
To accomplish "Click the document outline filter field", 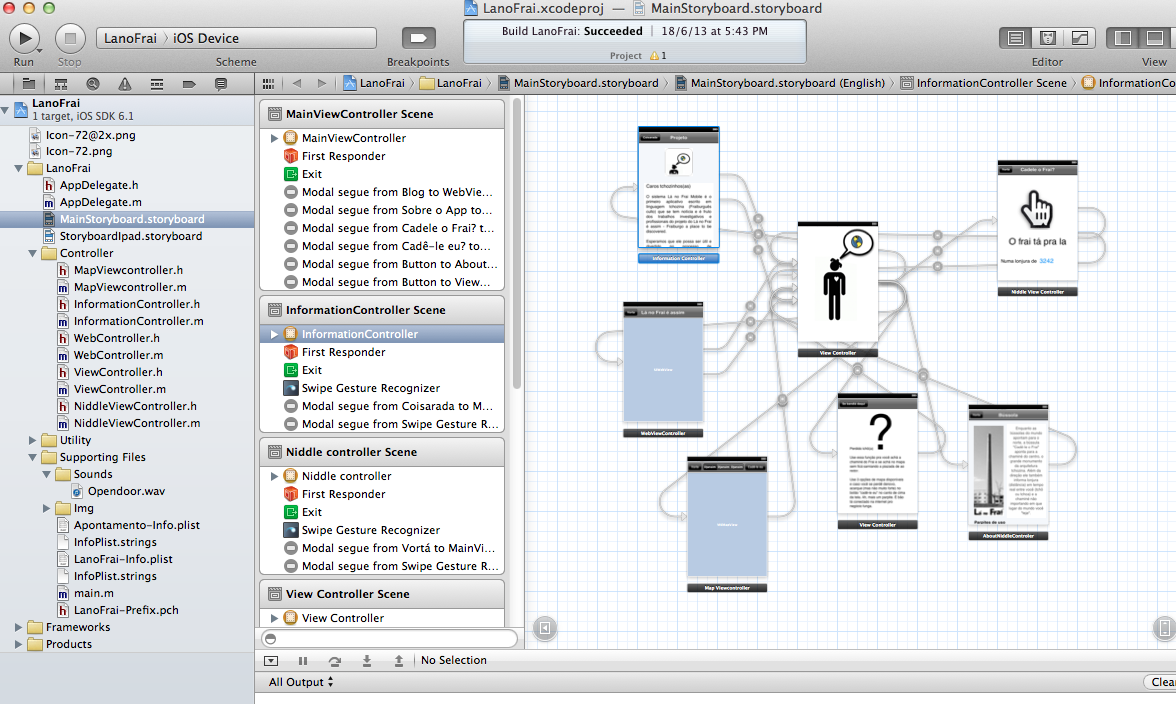I will coord(389,639).
